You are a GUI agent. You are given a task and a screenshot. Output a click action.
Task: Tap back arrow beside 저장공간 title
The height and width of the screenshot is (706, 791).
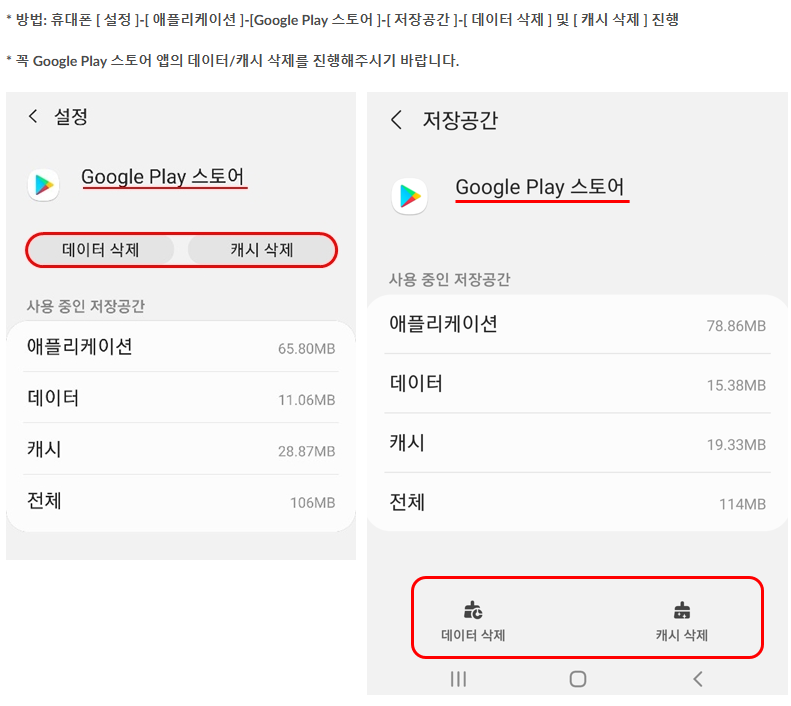397,120
